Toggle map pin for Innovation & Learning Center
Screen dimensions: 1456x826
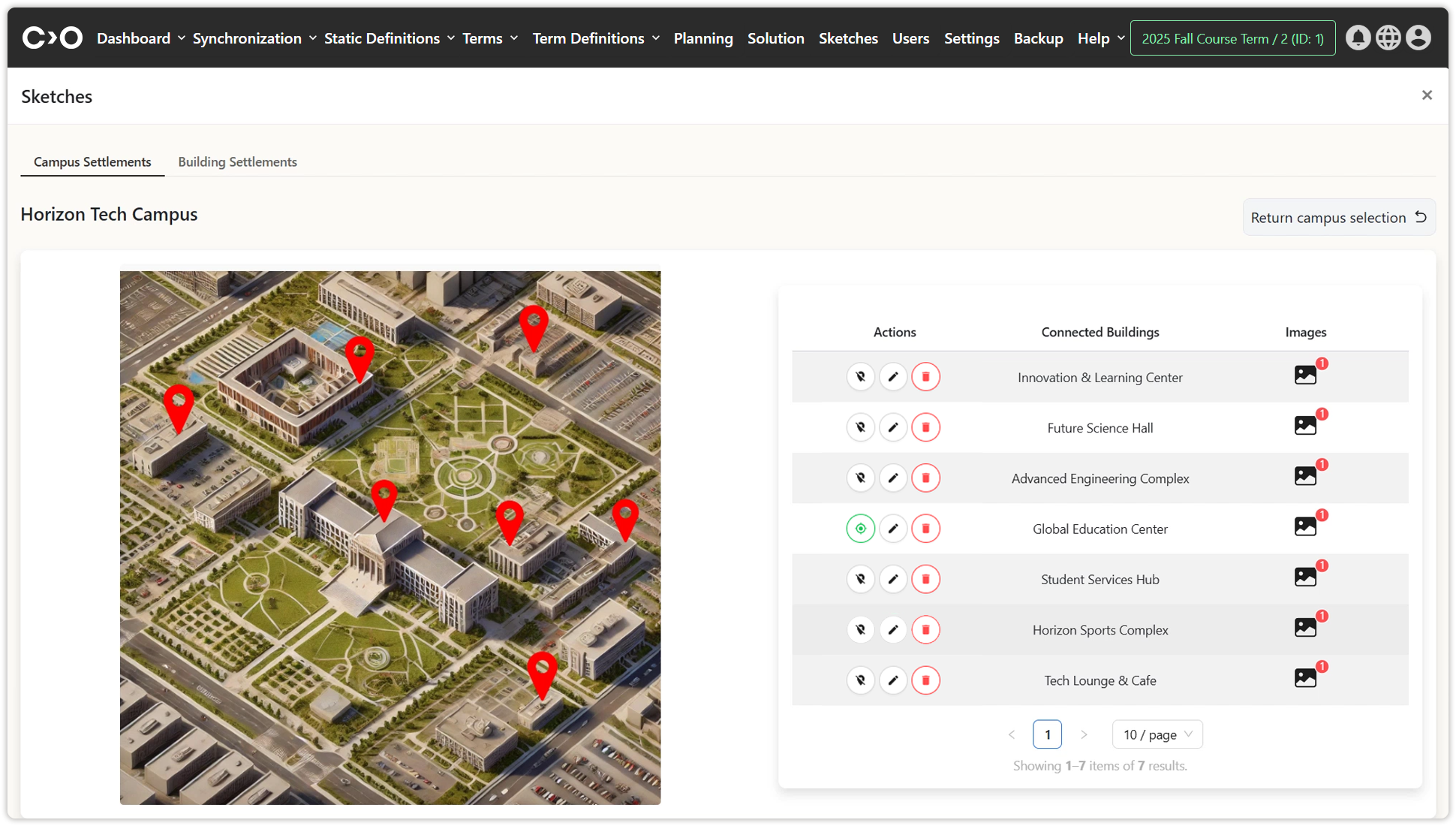861,377
